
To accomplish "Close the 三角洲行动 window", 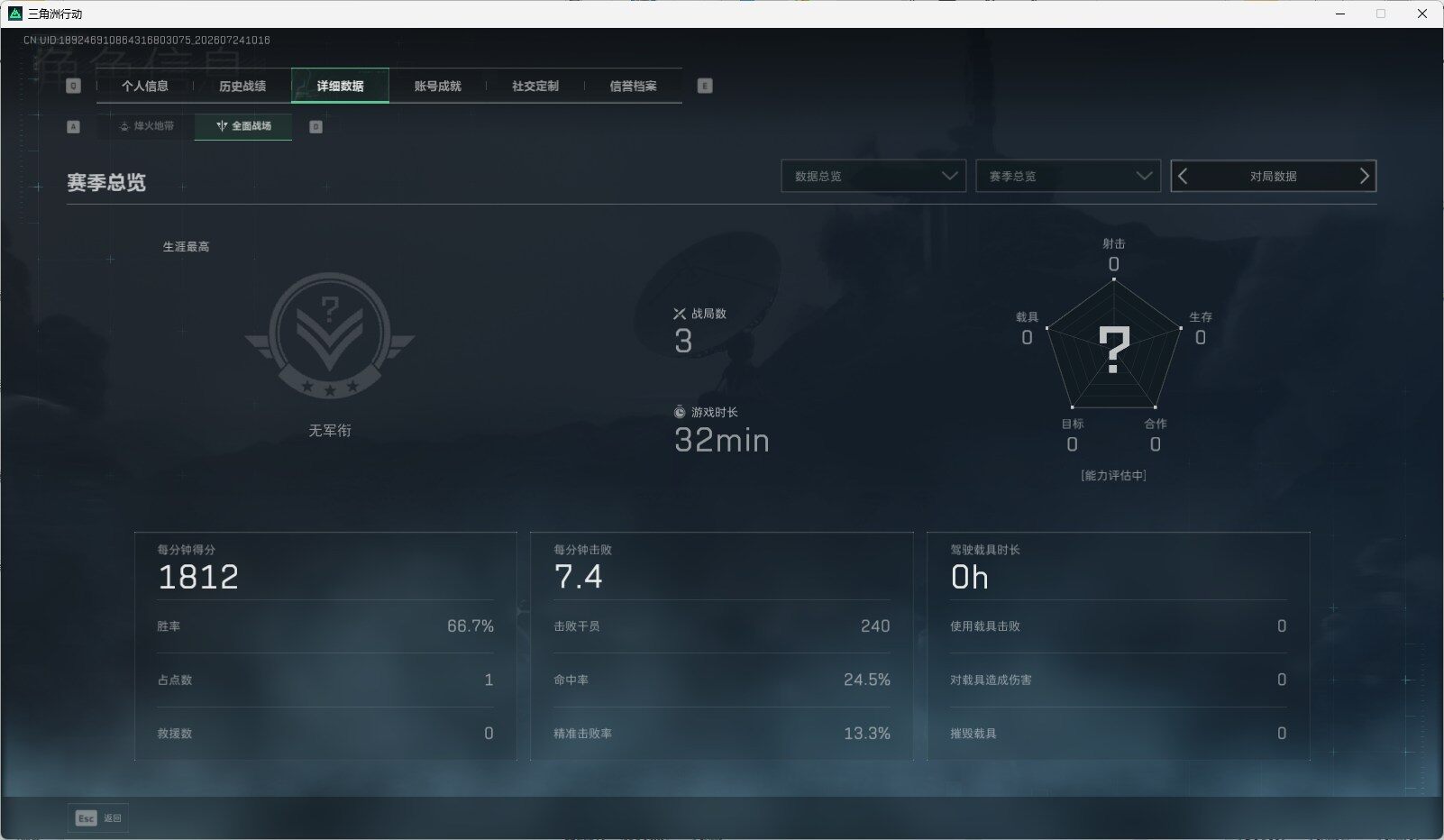I will pos(1422,14).
